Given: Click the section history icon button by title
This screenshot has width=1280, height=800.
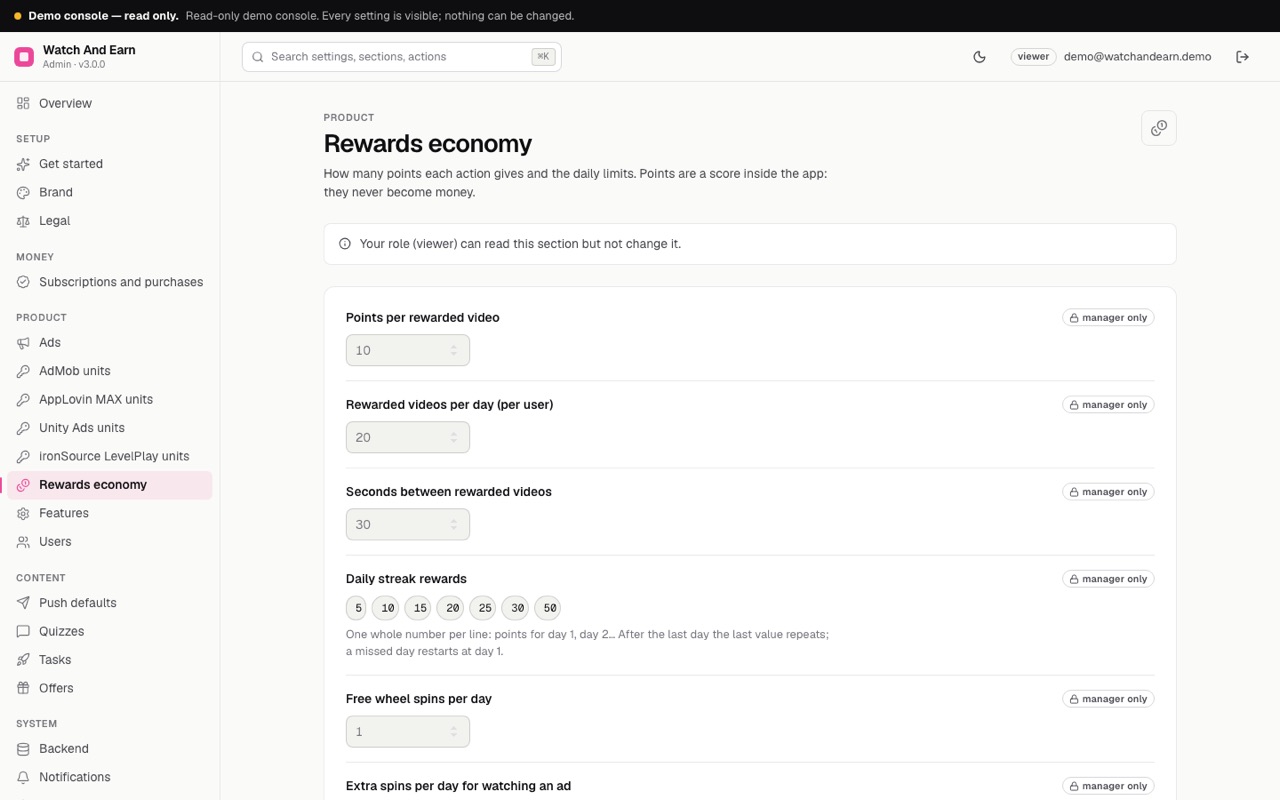Looking at the screenshot, I should [x=1159, y=128].
